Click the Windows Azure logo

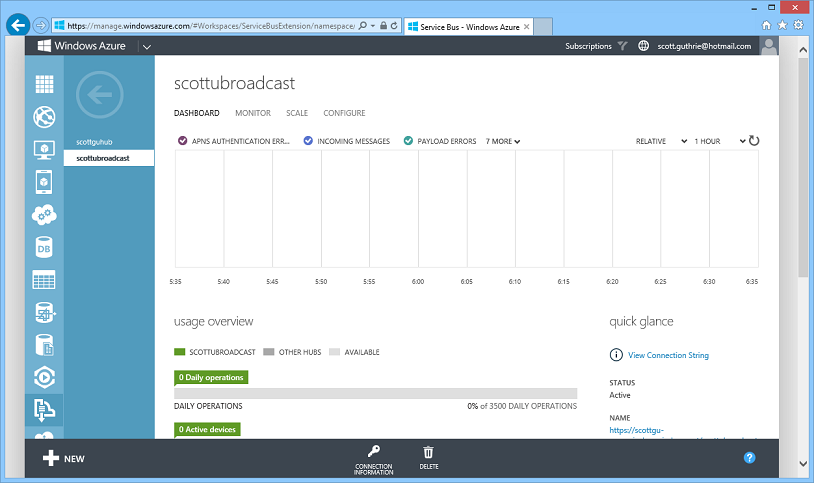82,46
